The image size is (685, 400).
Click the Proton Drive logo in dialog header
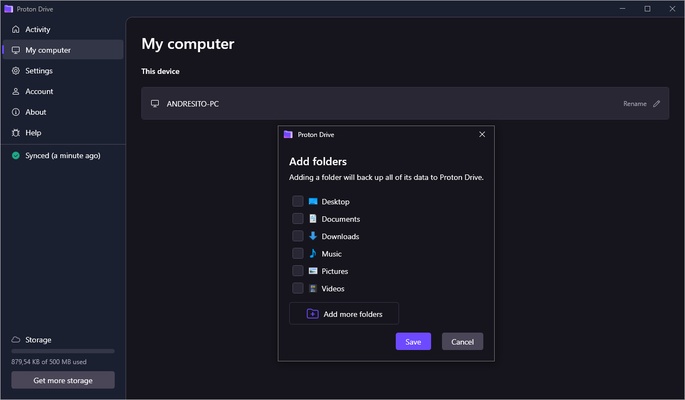[288, 134]
